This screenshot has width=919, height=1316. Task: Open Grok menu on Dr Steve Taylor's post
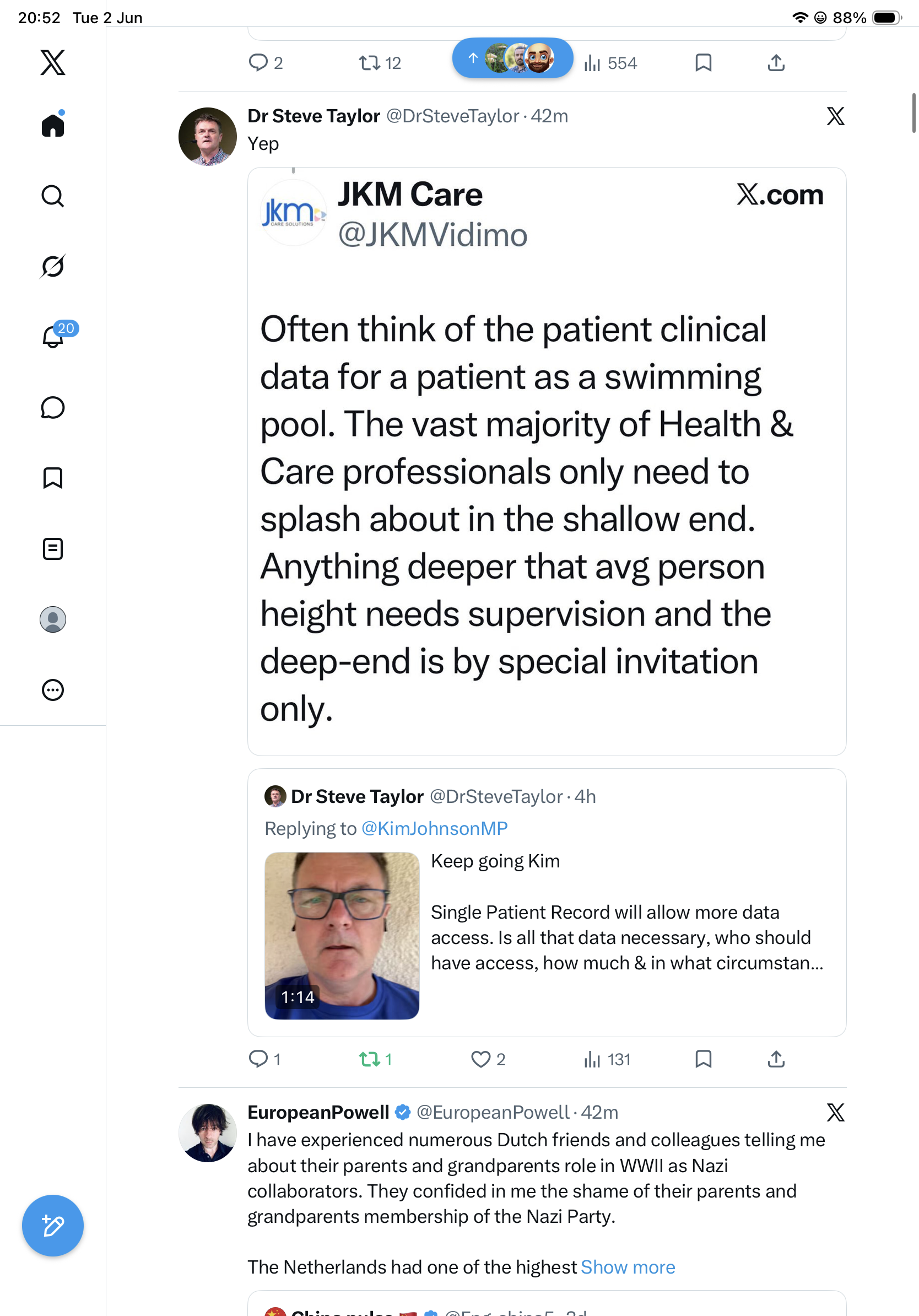[835, 116]
